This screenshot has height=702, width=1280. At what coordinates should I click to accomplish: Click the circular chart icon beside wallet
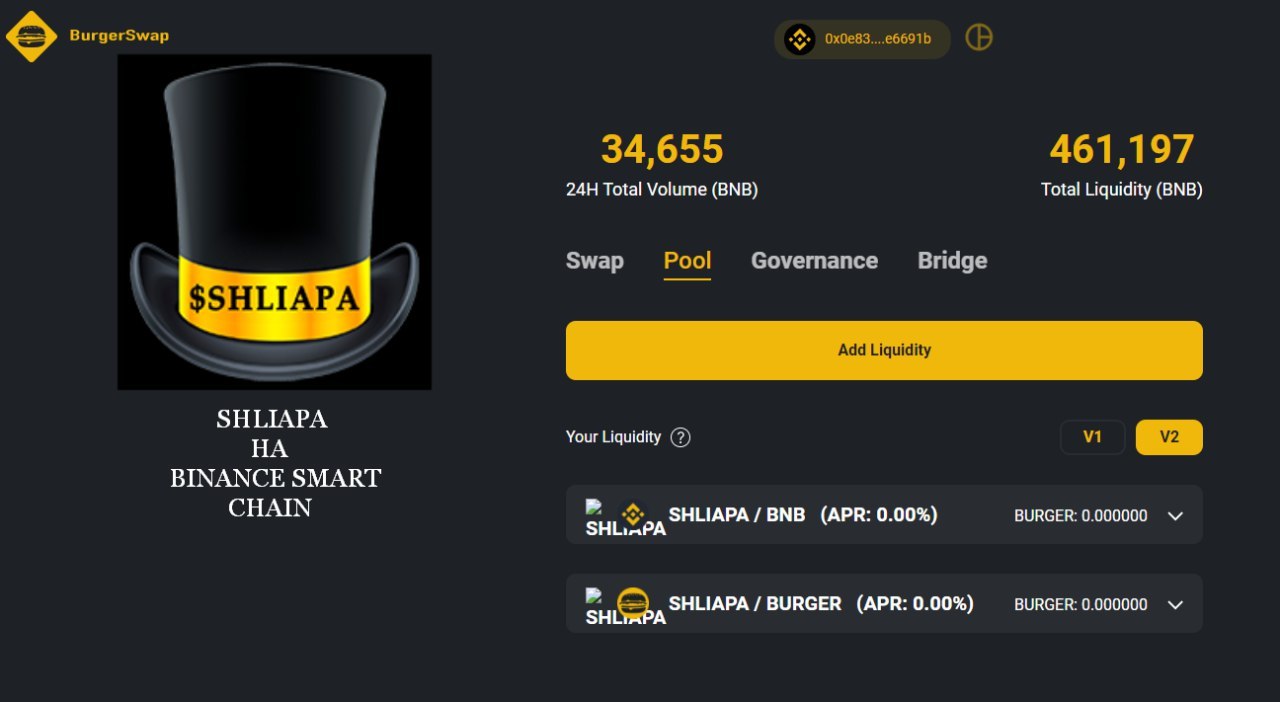click(979, 38)
